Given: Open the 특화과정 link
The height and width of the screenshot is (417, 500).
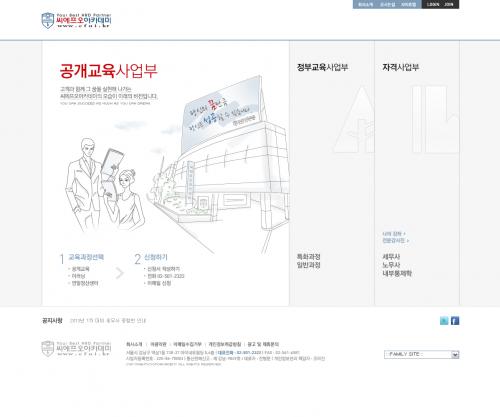Looking at the screenshot, I should 309,257.
